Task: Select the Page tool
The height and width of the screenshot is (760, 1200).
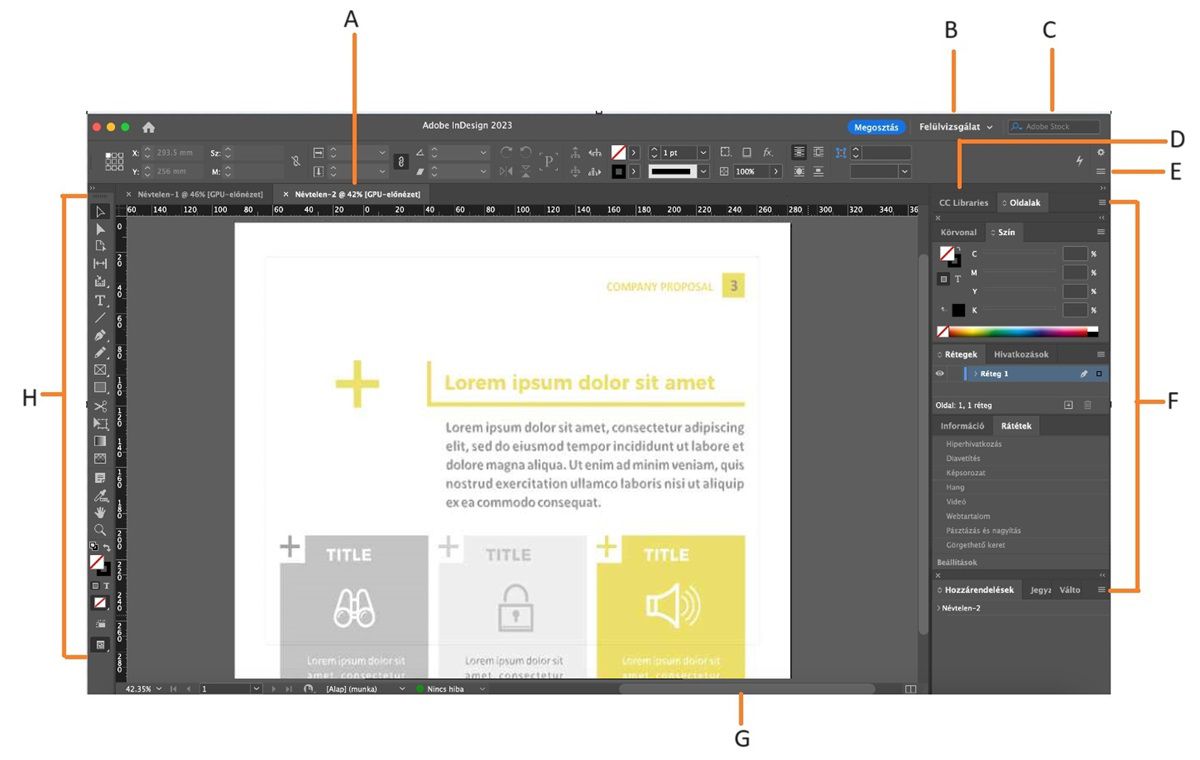Action: pyautogui.click(x=100, y=246)
